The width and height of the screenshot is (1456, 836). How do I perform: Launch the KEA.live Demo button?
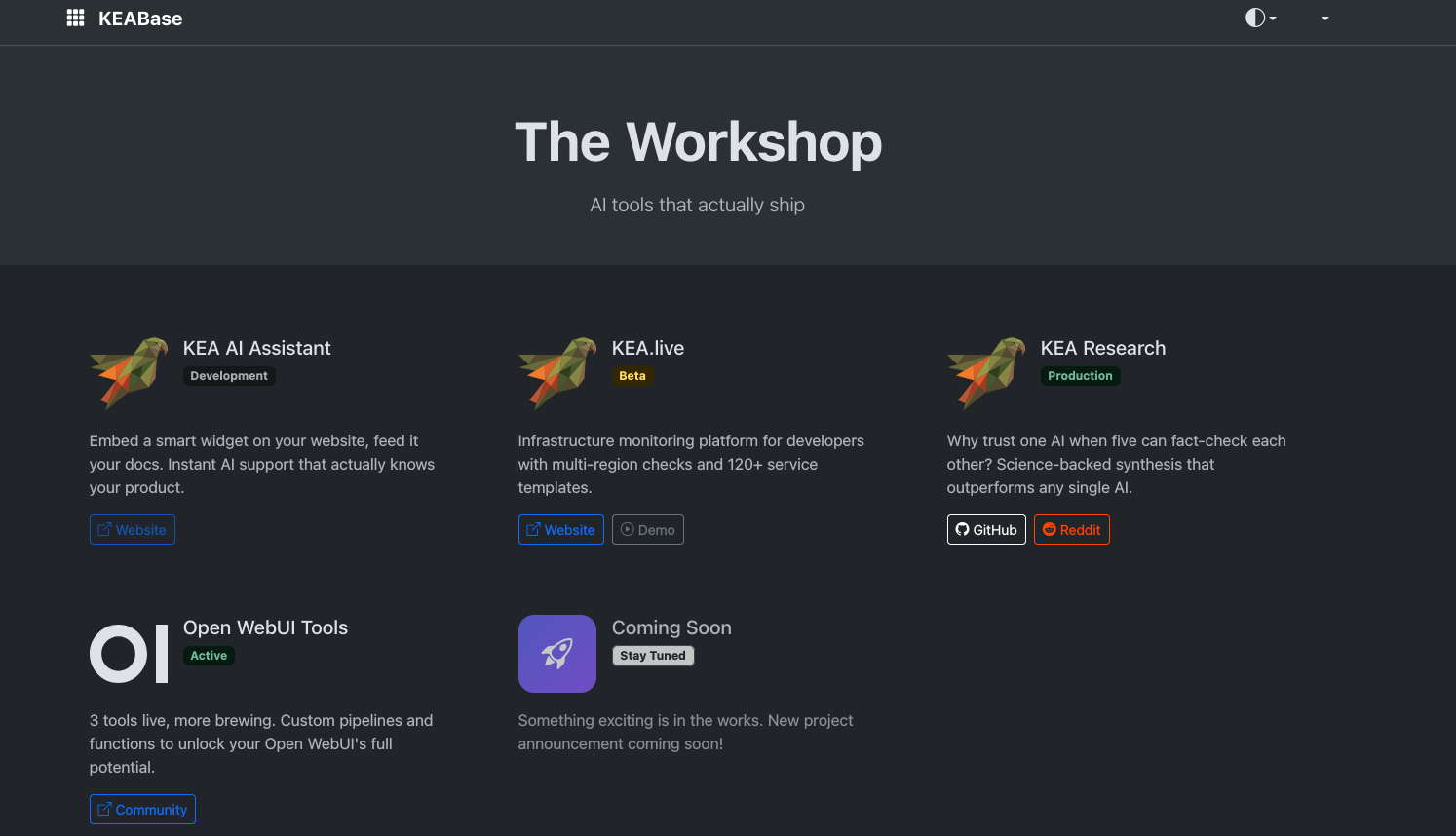coord(648,530)
